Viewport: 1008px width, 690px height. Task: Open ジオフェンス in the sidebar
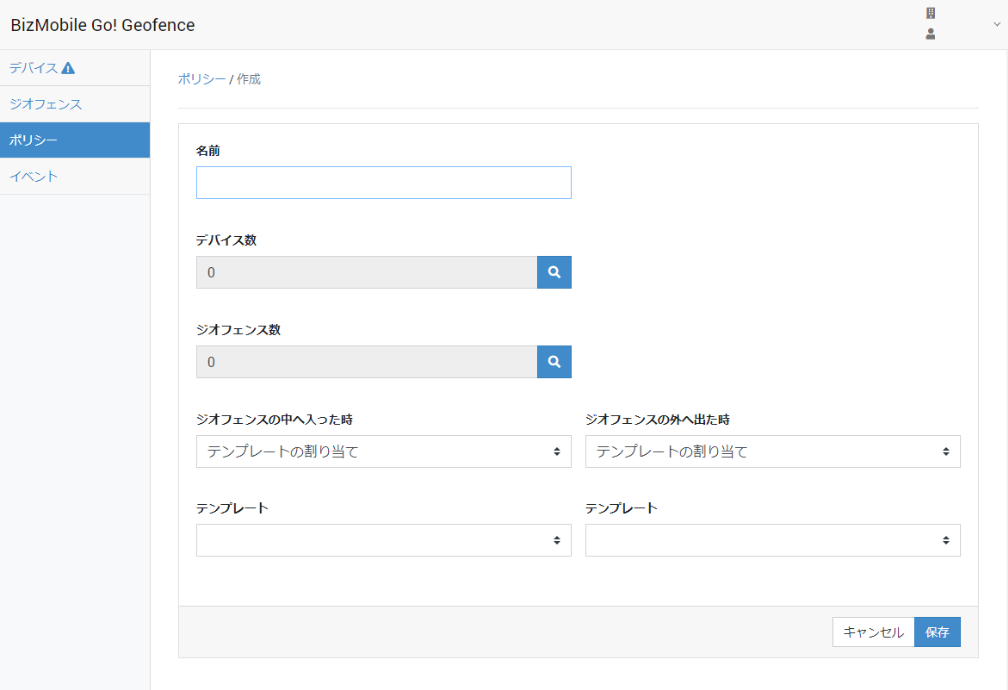pos(45,104)
